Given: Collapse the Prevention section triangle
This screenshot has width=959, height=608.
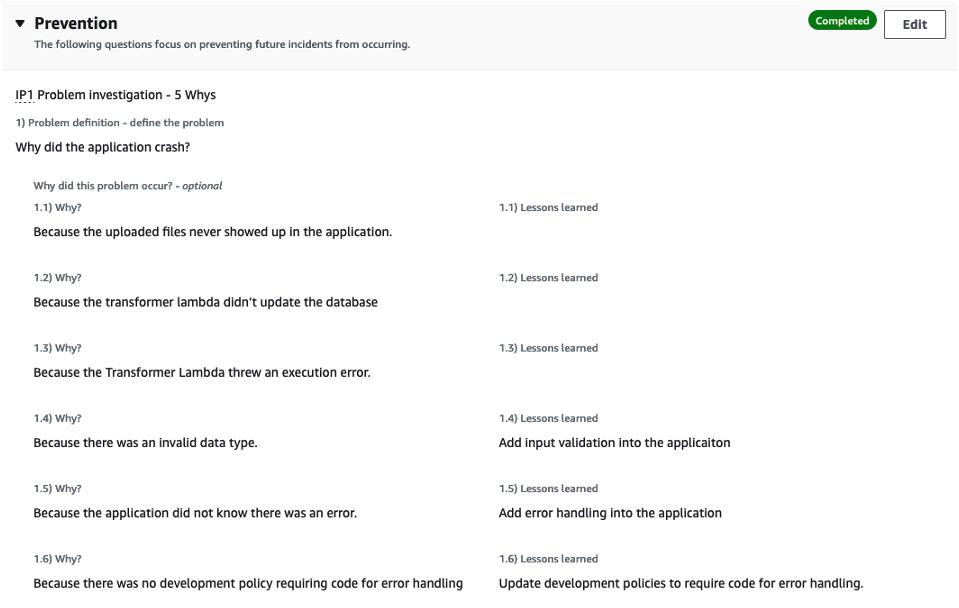Looking at the screenshot, I should (x=18, y=22).
